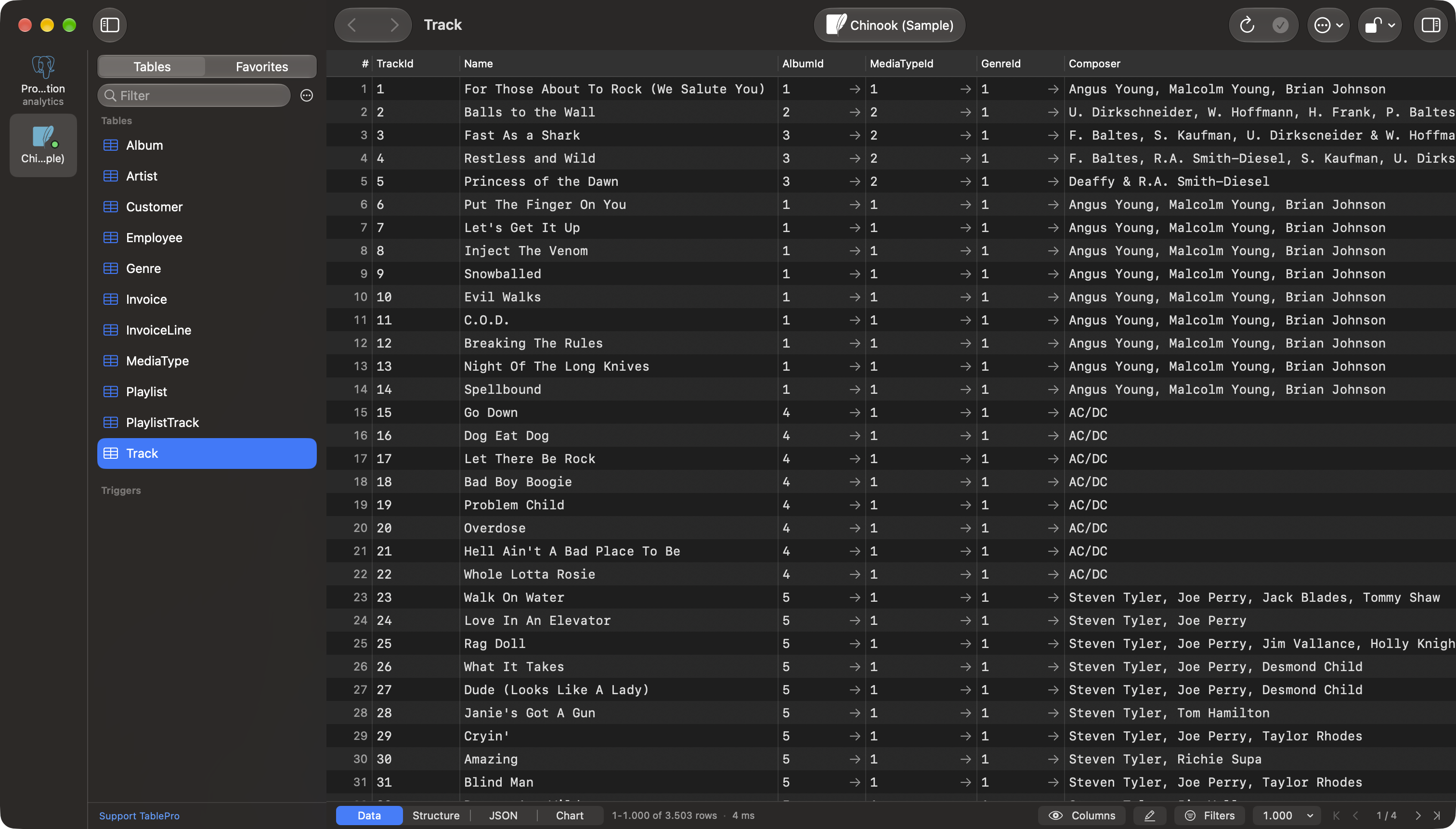
Task: Open the unlock safe-mode dropdown
Action: [x=1380, y=25]
